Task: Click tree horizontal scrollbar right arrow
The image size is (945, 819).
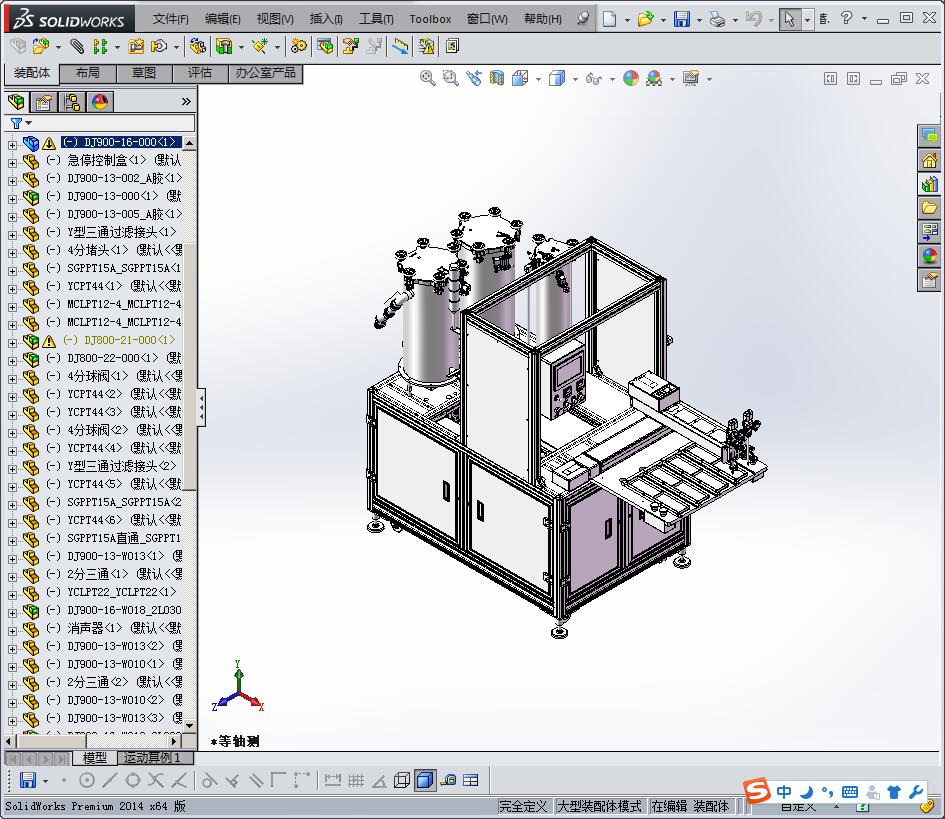Action: (x=174, y=741)
